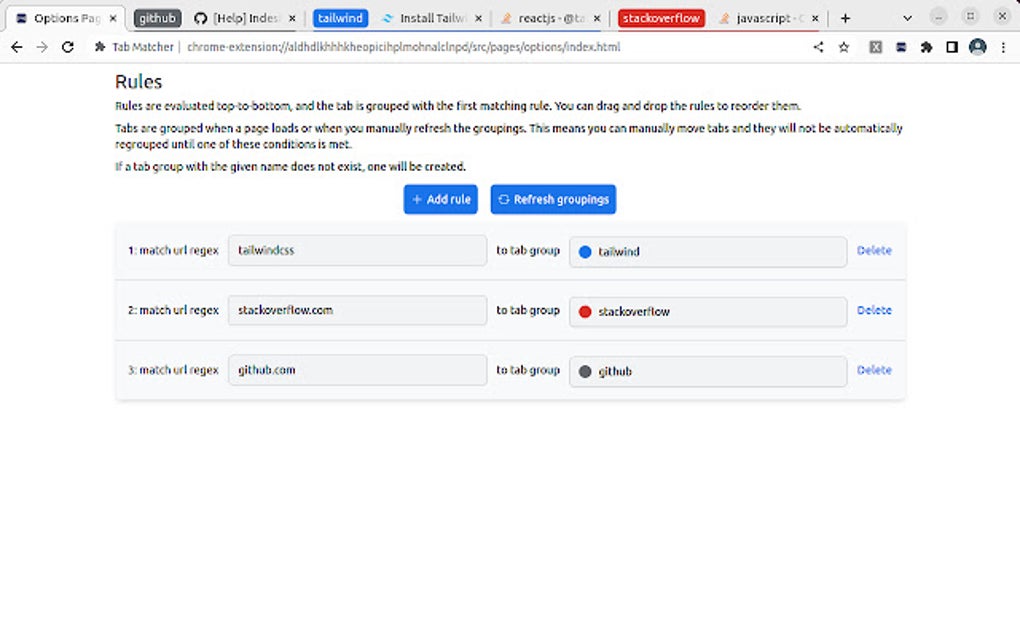Click the '3: match url regex' label
The height and width of the screenshot is (638, 1020).
[173, 370]
